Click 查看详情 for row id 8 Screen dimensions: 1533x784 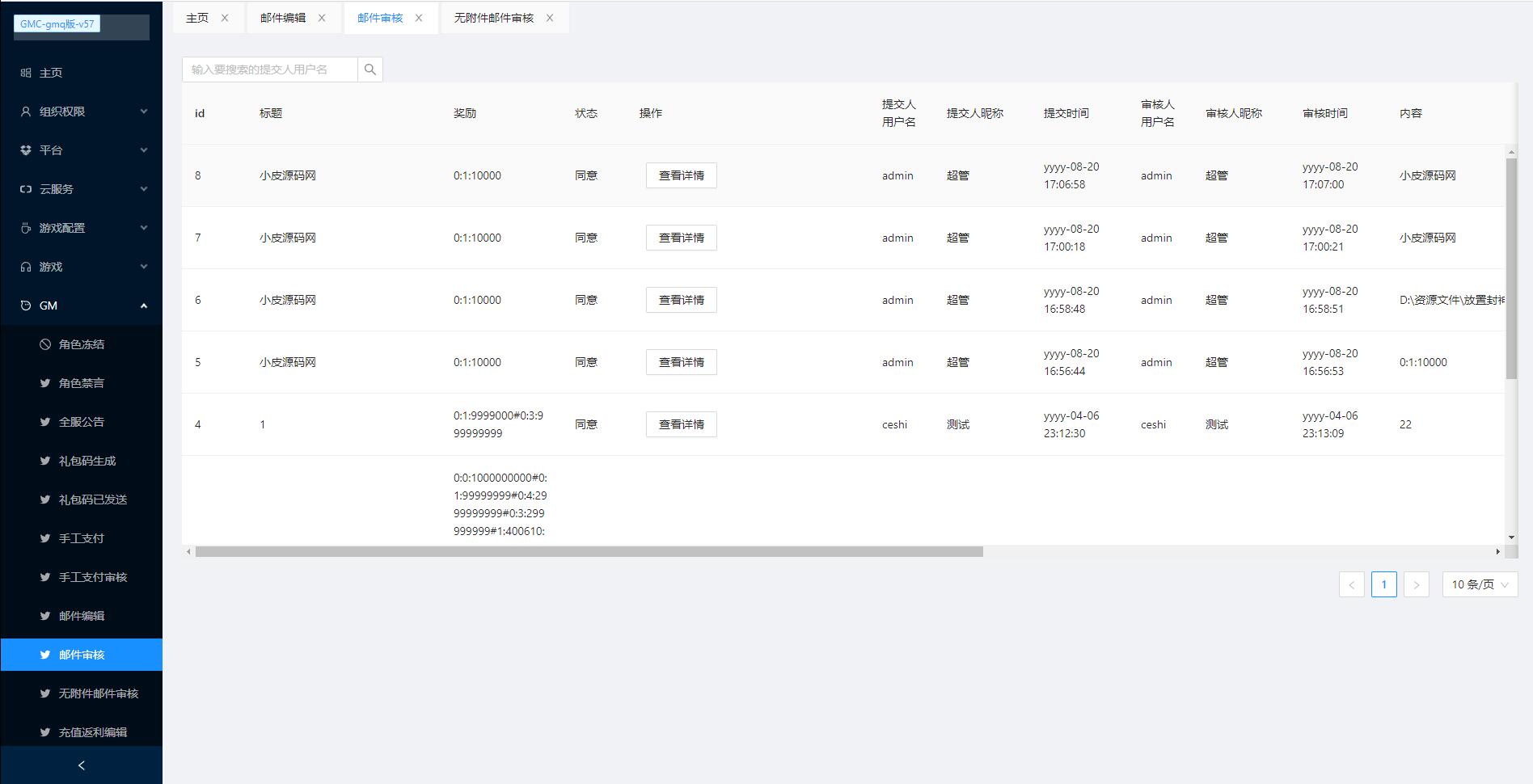(x=681, y=175)
